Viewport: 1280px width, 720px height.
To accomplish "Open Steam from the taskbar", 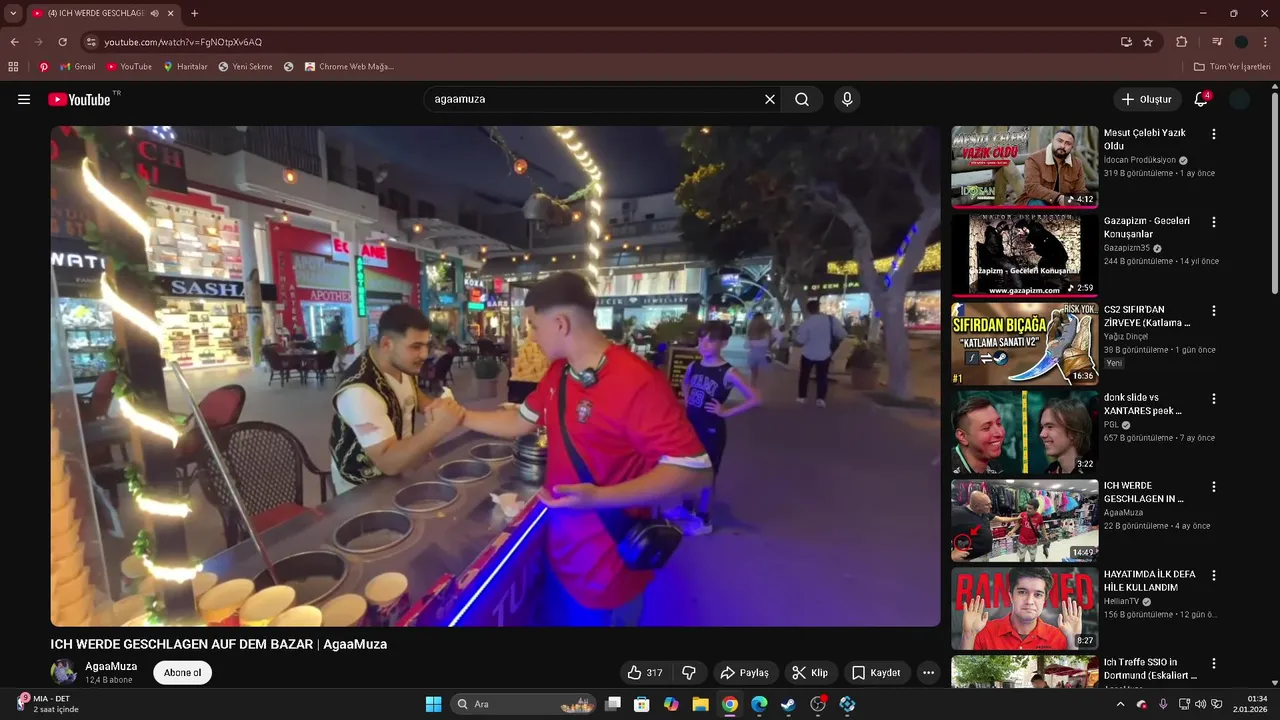I will [x=788, y=704].
